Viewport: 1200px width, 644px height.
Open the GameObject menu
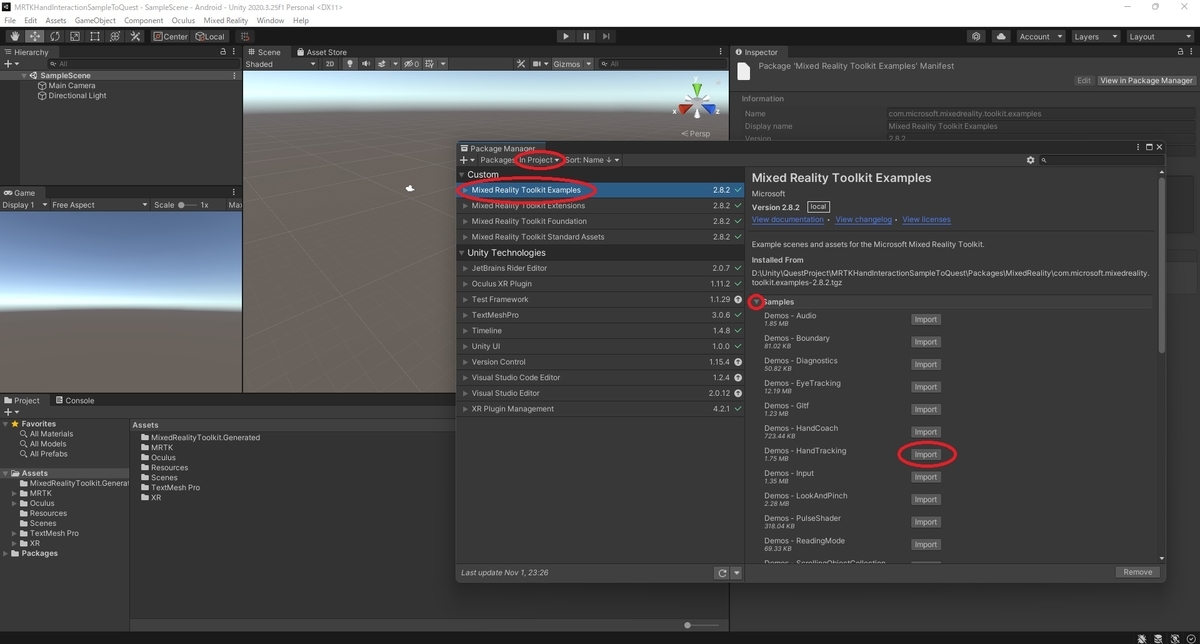click(95, 20)
